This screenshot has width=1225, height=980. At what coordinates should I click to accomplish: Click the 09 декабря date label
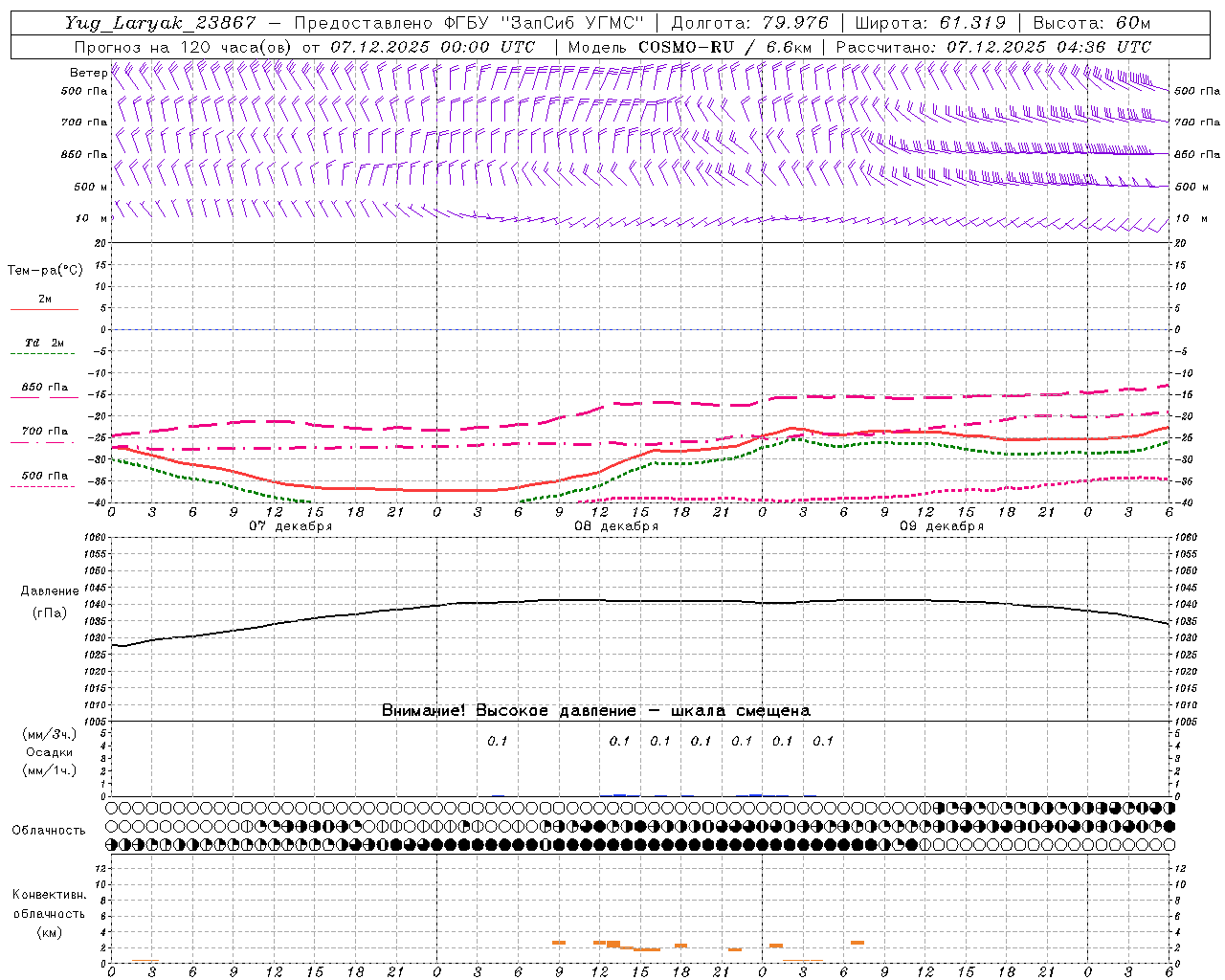point(942,526)
